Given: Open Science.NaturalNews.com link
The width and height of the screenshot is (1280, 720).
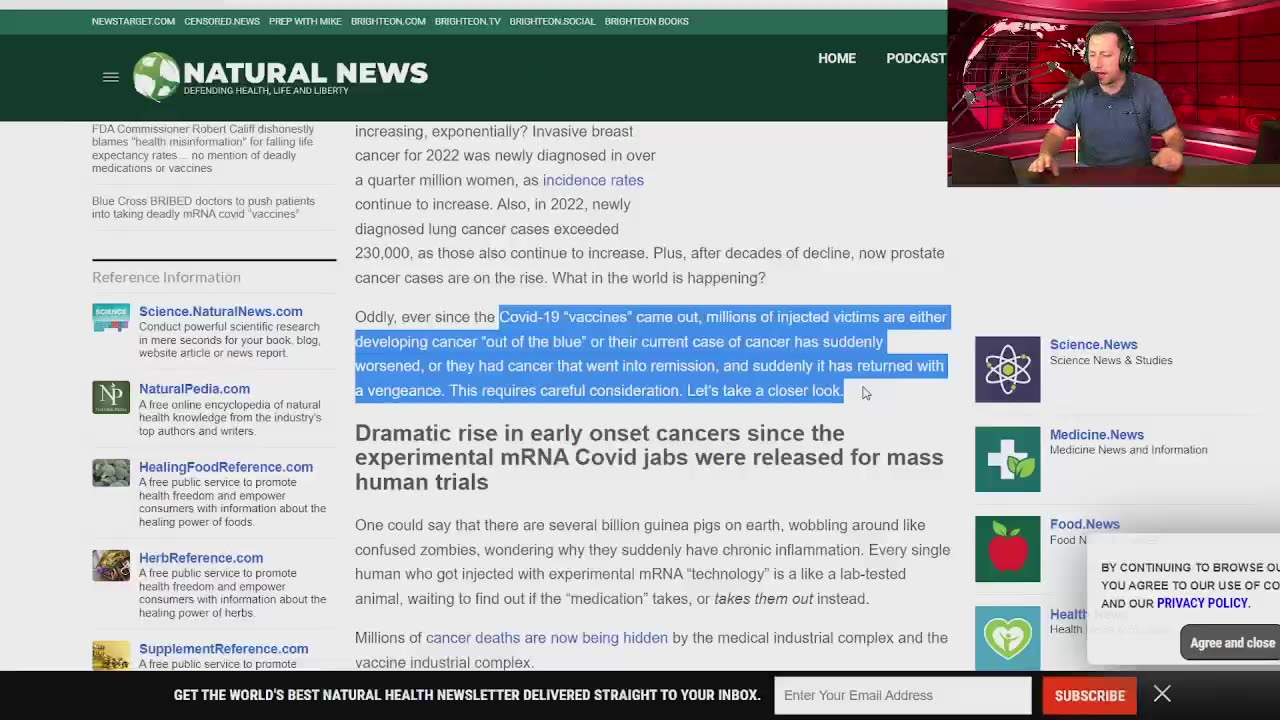Looking at the screenshot, I should tap(220, 311).
